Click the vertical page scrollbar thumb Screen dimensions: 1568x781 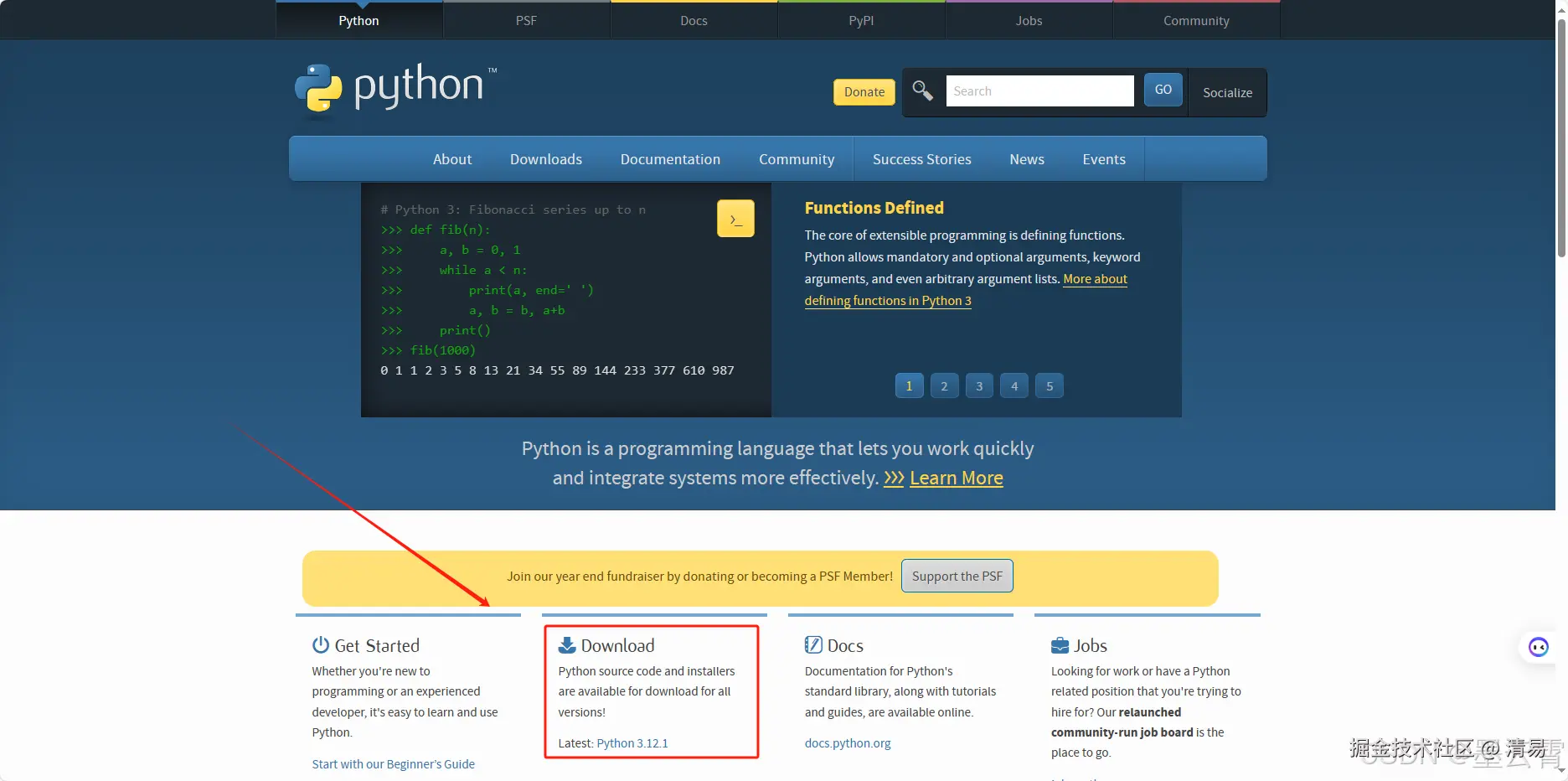(1561, 138)
